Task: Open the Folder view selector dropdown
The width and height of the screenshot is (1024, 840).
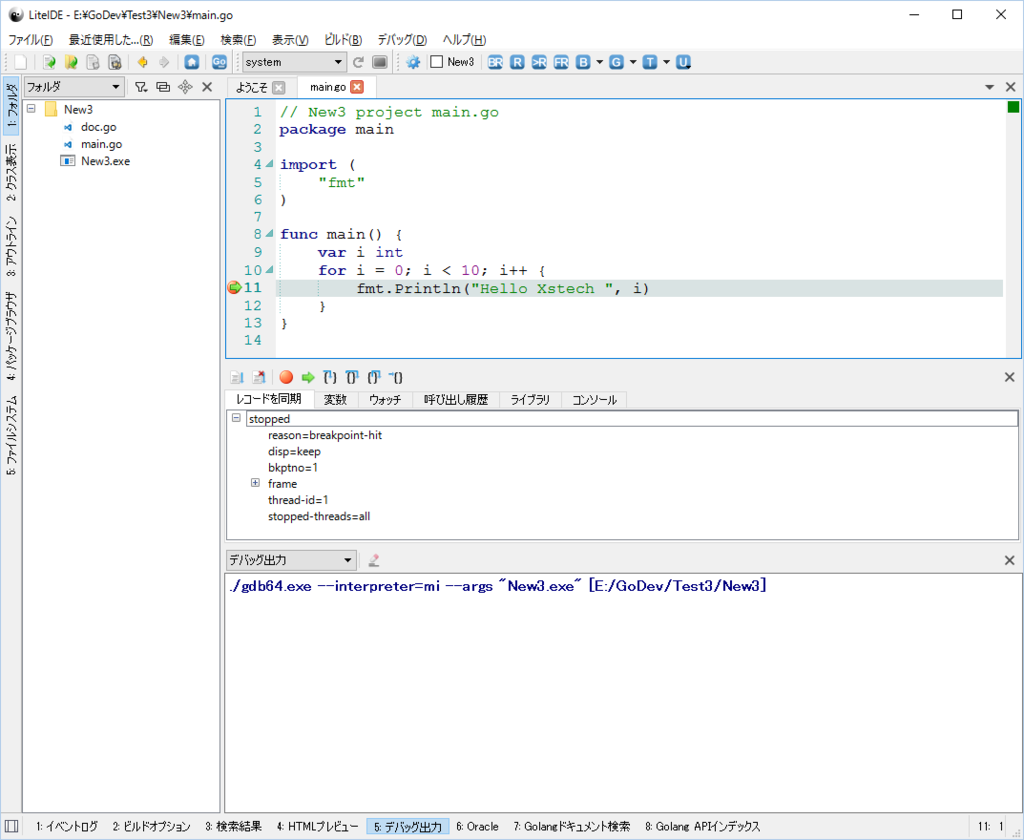Action: pyautogui.click(x=73, y=86)
